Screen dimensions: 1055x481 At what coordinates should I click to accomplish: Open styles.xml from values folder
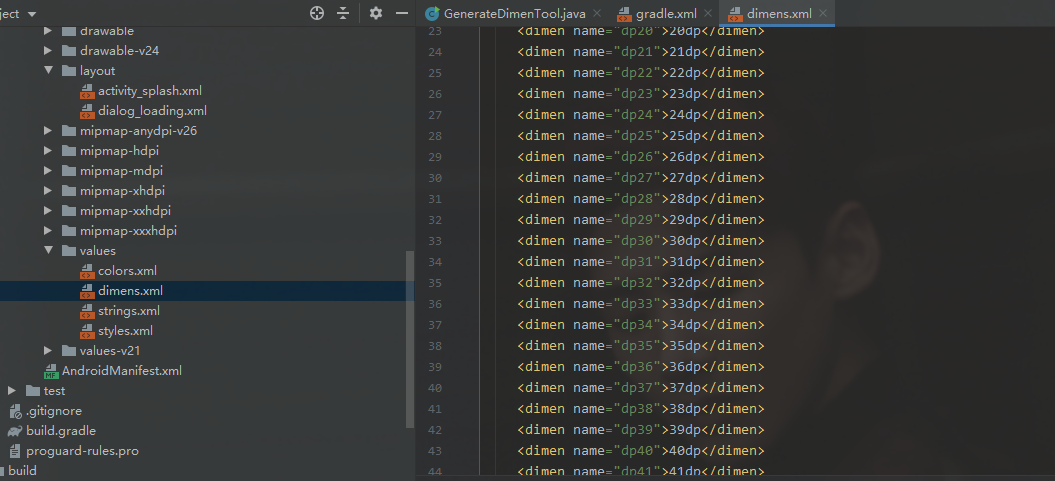pyautogui.click(x=125, y=331)
